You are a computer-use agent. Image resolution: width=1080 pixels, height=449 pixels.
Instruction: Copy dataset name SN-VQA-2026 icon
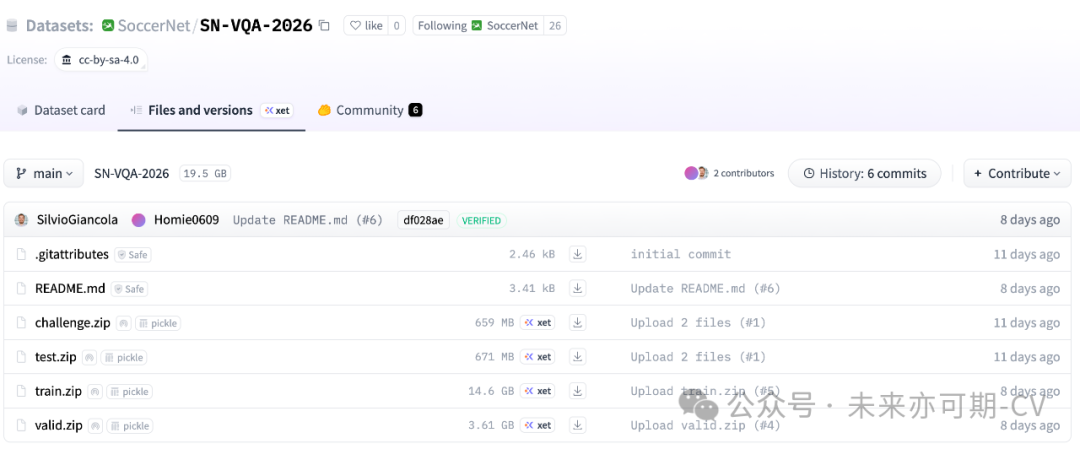[x=324, y=26]
